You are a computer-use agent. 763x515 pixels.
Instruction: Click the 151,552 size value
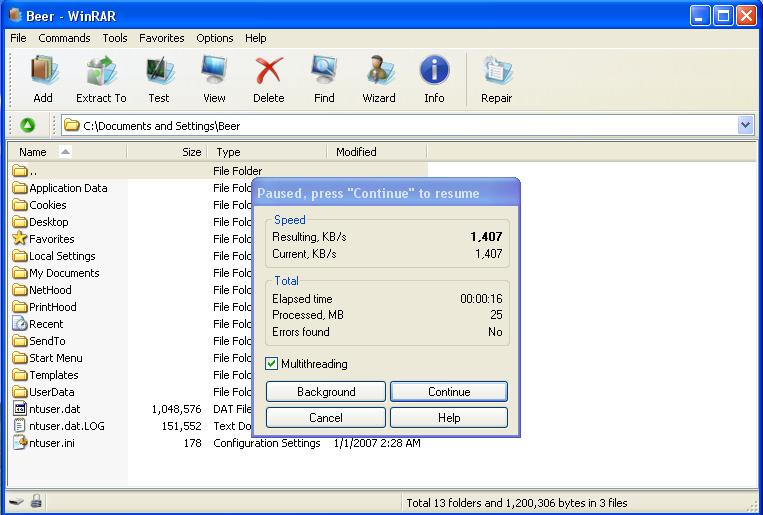182,426
